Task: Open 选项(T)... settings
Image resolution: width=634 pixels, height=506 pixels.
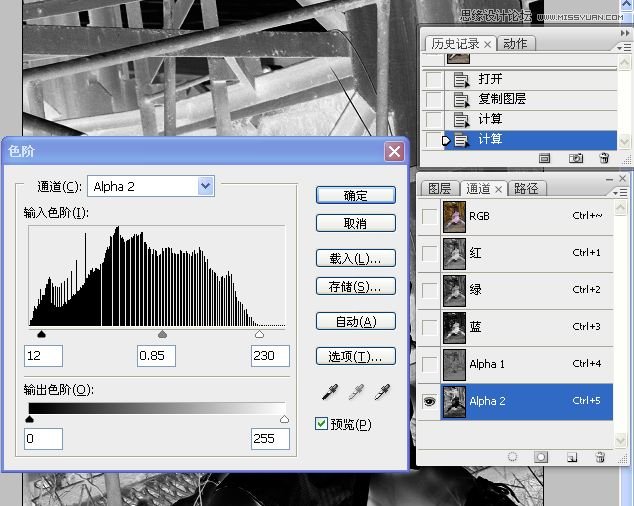Action: point(355,356)
